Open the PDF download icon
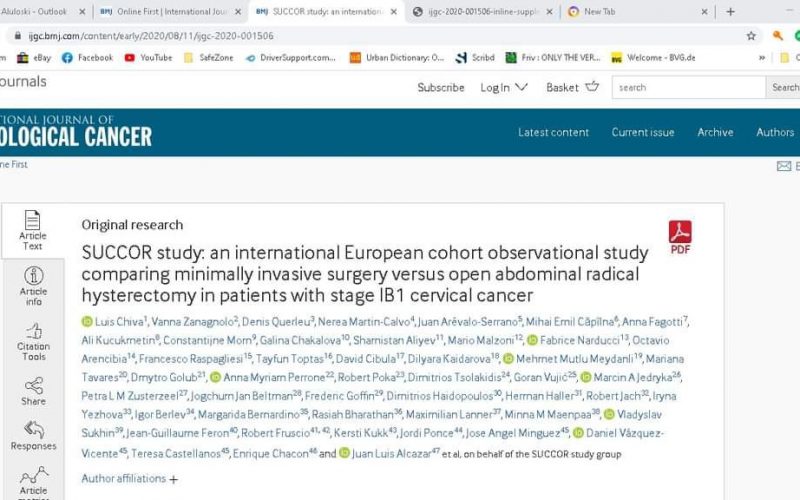The image size is (800, 500). point(680,237)
